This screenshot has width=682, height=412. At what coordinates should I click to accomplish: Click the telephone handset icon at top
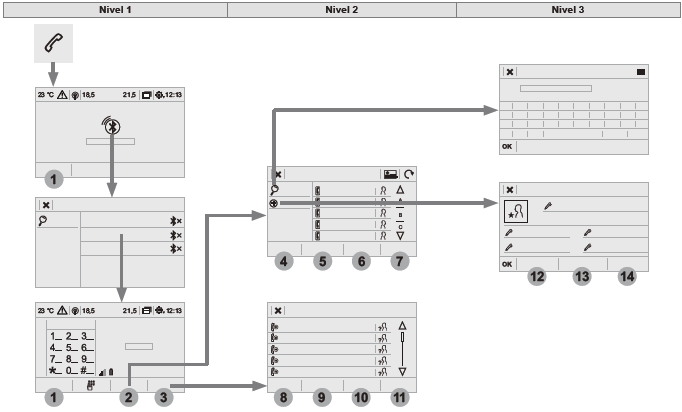pyautogui.click(x=53, y=43)
